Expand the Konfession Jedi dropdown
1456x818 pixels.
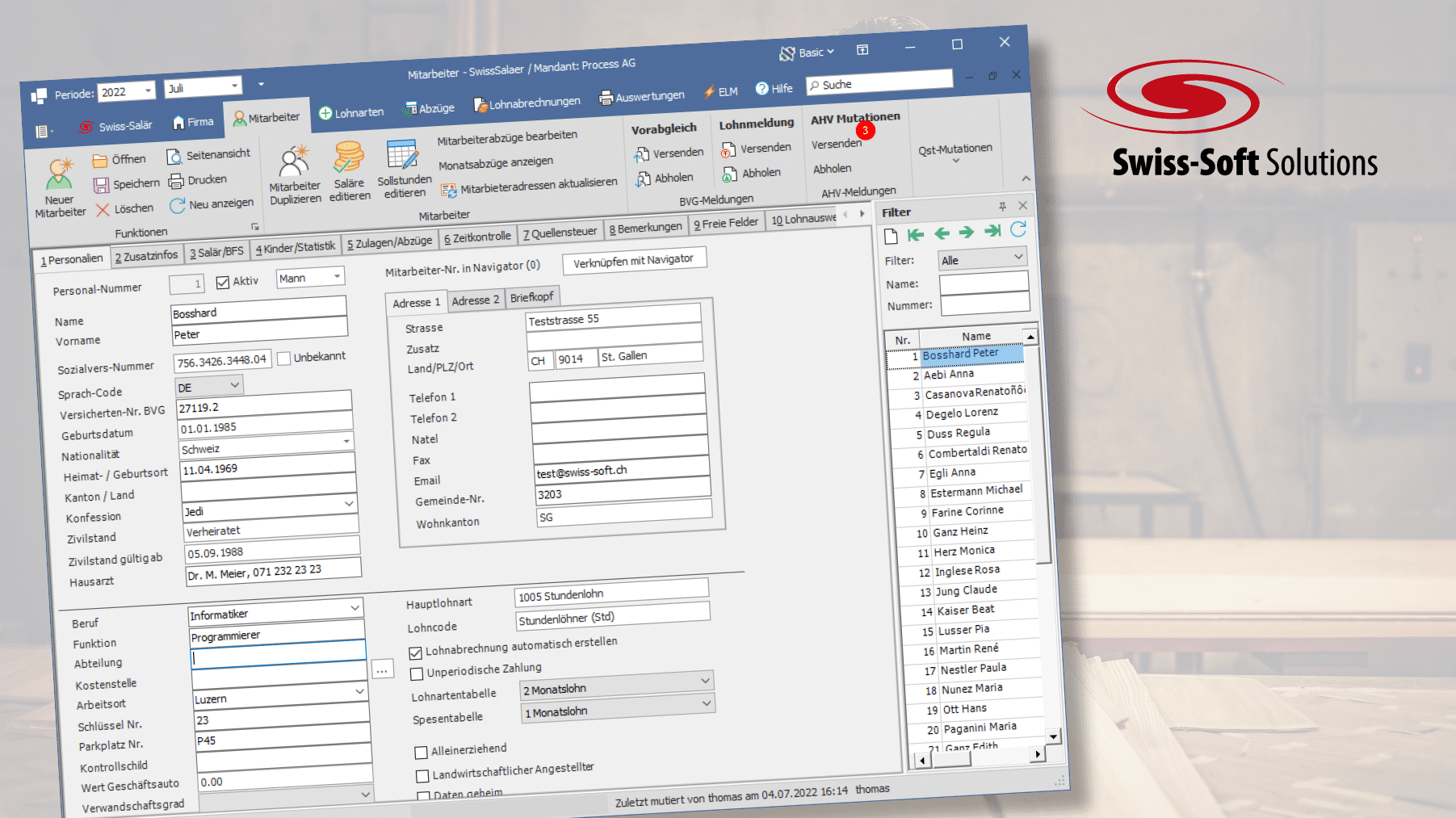coord(350,503)
